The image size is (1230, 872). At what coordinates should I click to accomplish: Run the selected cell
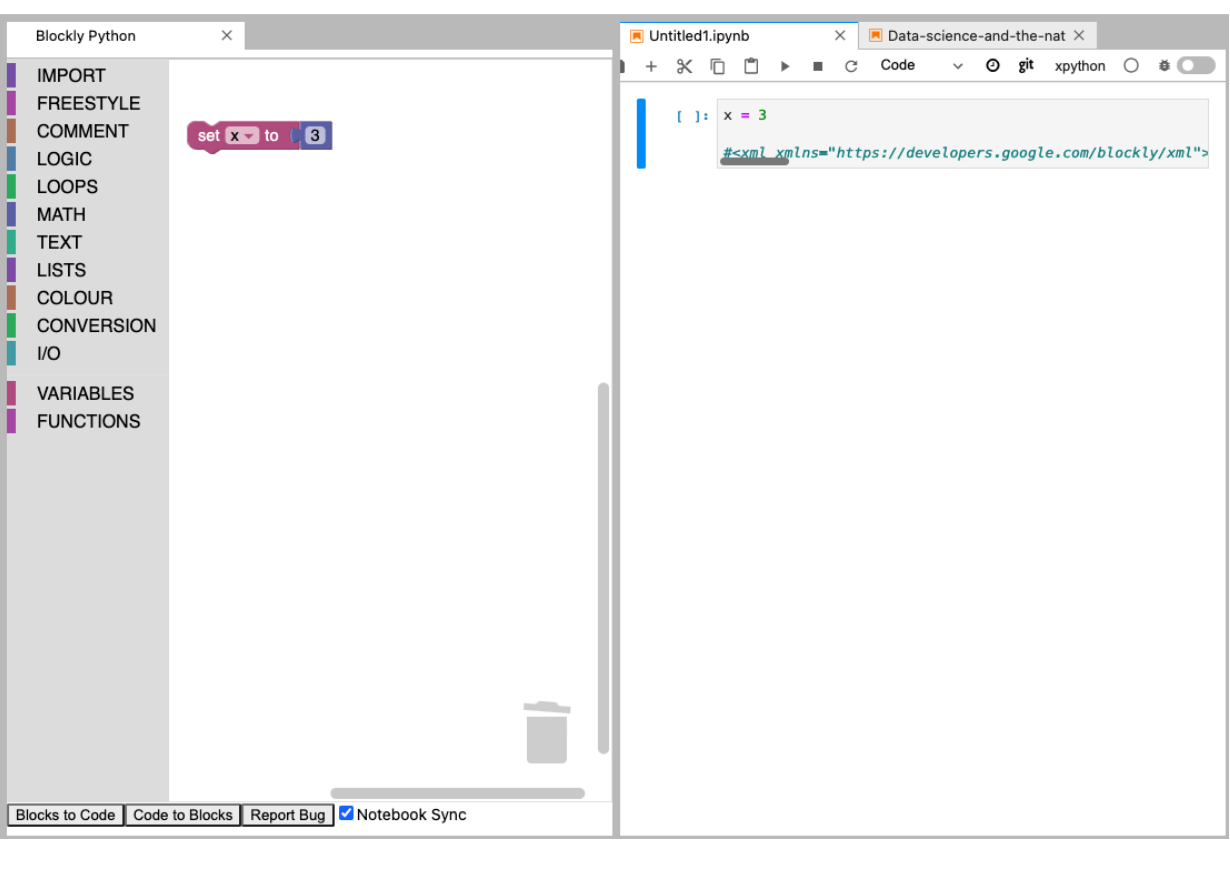point(785,66)
